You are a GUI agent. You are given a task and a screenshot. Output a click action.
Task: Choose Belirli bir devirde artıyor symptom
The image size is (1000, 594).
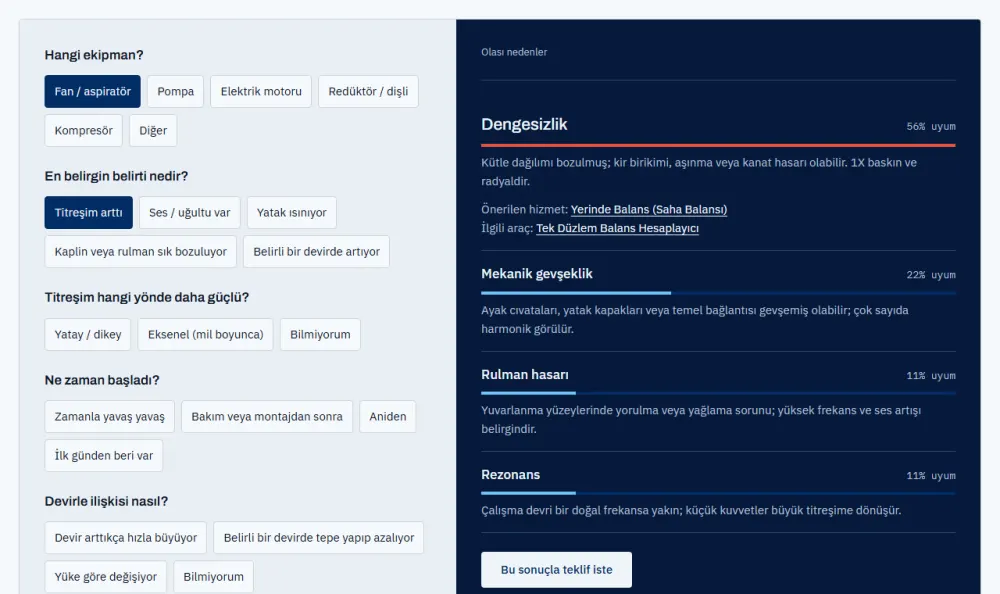[x=316, y=251]
